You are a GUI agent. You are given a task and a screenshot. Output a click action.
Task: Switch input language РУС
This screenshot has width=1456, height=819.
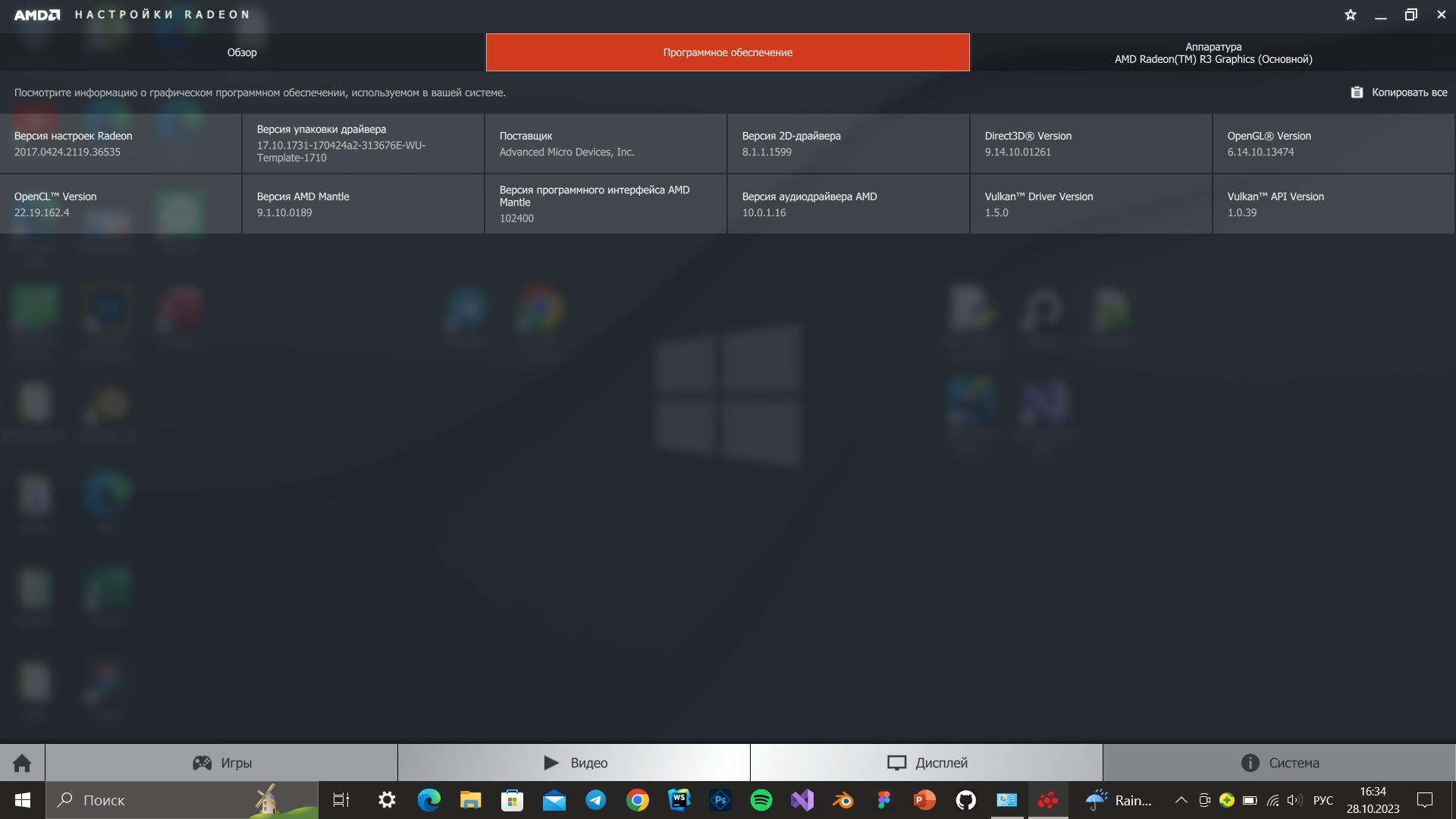(1323, 800)
